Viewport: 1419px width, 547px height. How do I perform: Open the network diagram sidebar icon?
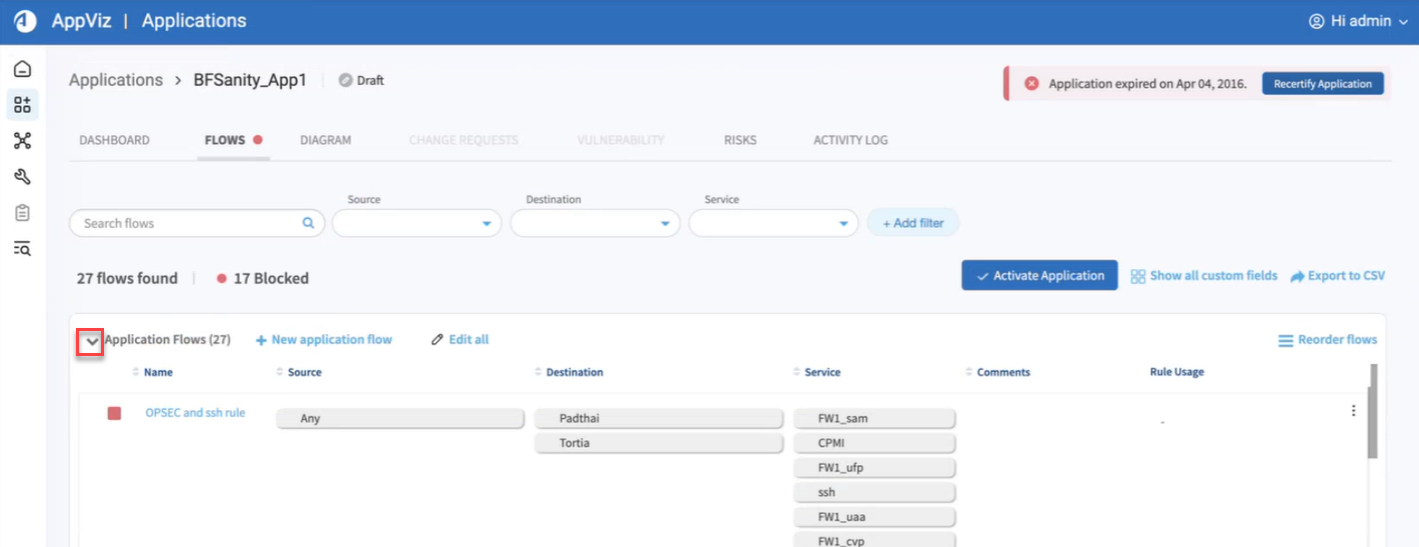point(22,141)
